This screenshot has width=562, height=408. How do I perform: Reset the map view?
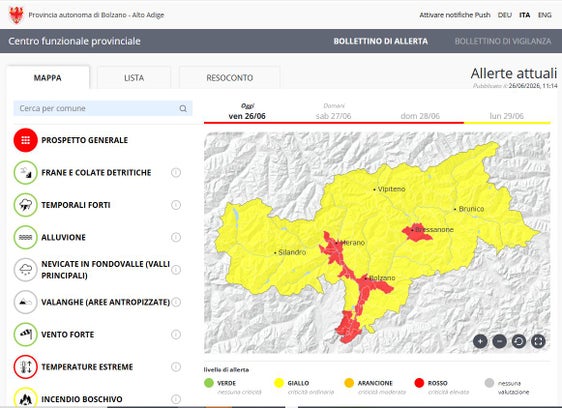pyautogui.click(x=519, y=341)
